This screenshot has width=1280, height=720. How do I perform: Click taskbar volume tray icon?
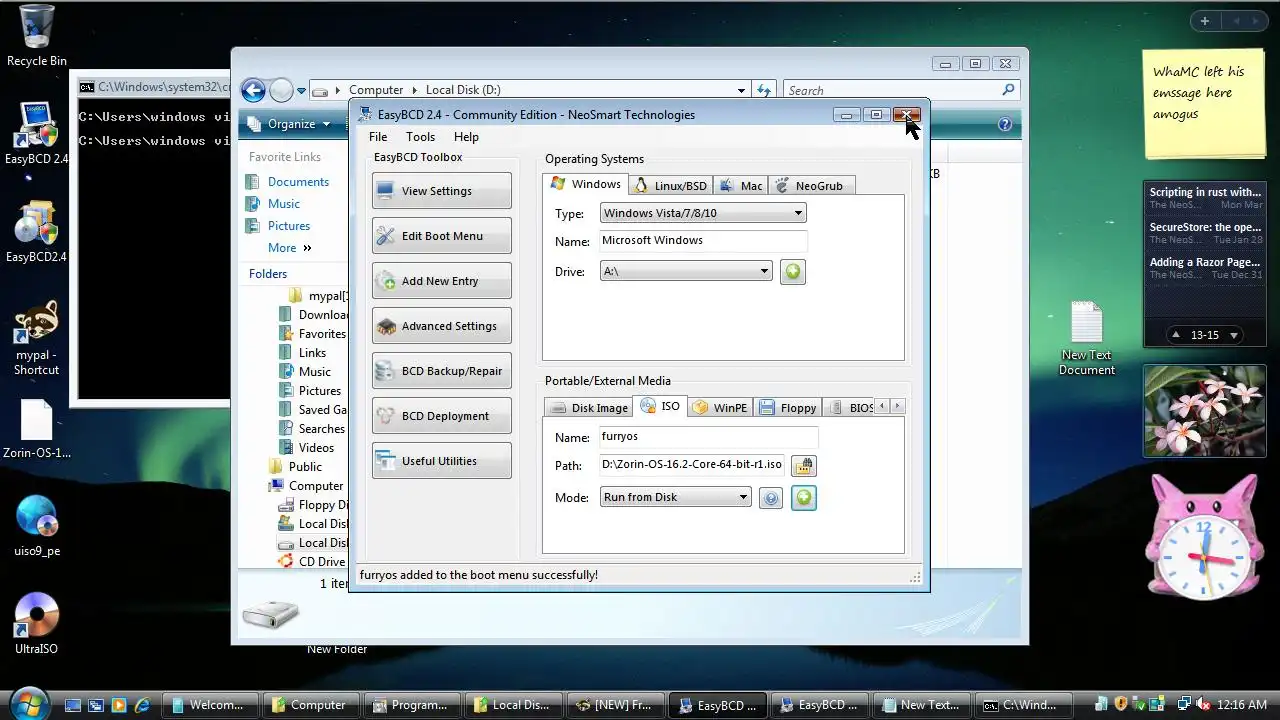(1201, 705)
